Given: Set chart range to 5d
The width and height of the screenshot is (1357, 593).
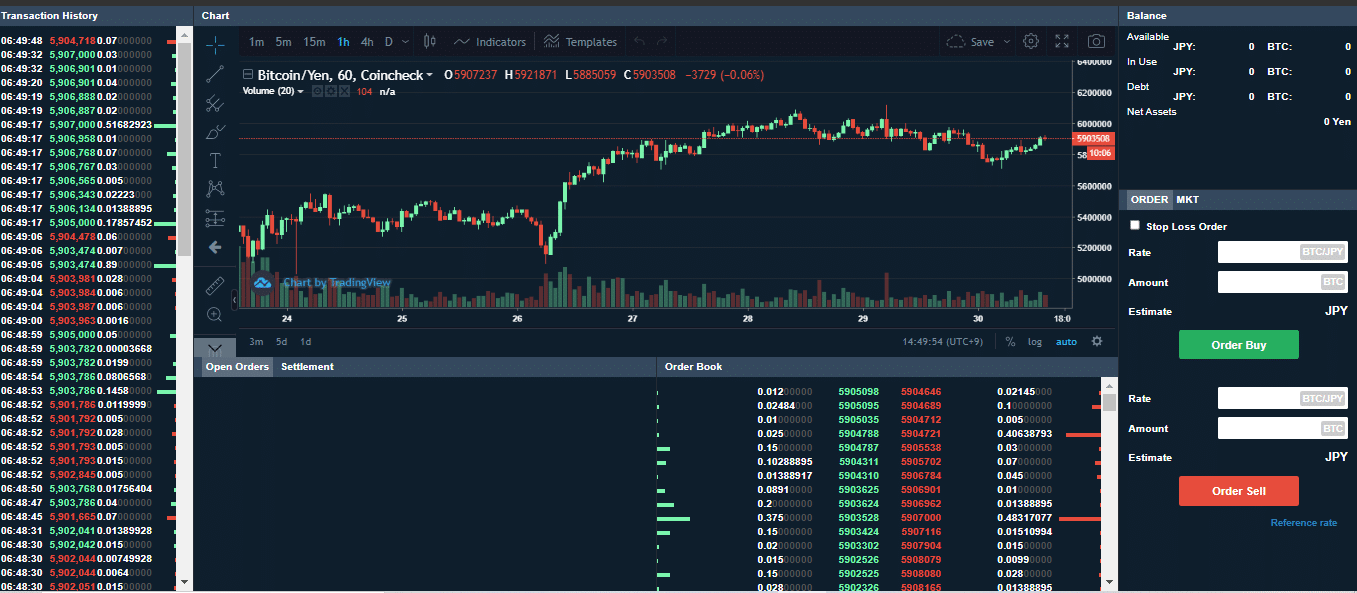Looking at the screenshot, I should (281, 341).
